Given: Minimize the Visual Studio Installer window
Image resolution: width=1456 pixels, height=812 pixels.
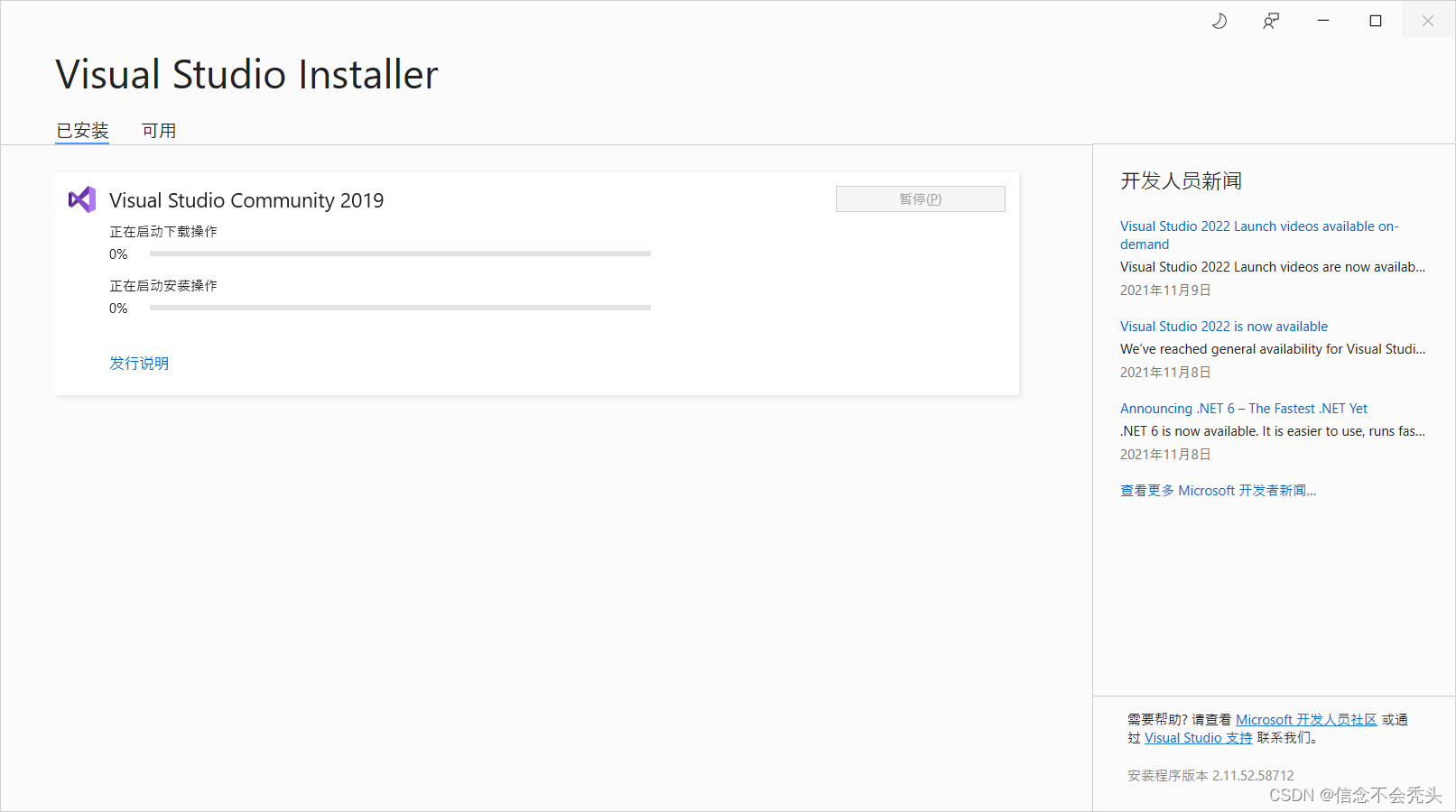Looking at the screenshot, I should [x=1323, y=21].
